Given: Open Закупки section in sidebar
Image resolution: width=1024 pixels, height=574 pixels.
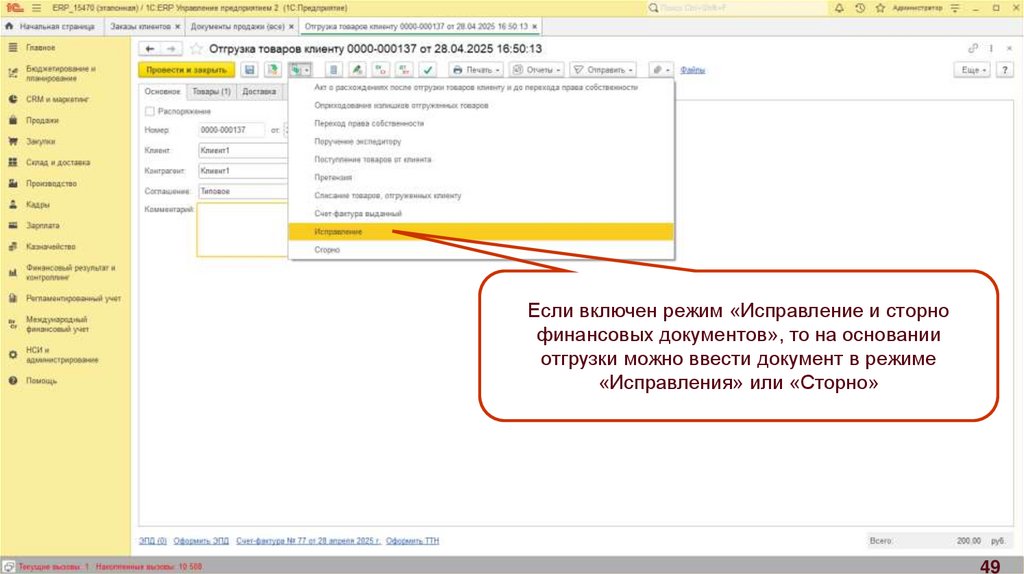Looking at the screenshot, I should pyautogui.click(x=40, y=141).
